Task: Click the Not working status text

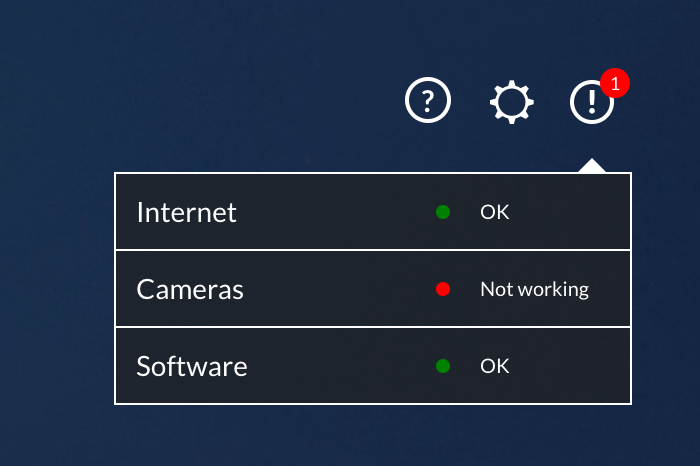Action: (x=534, y=290)
